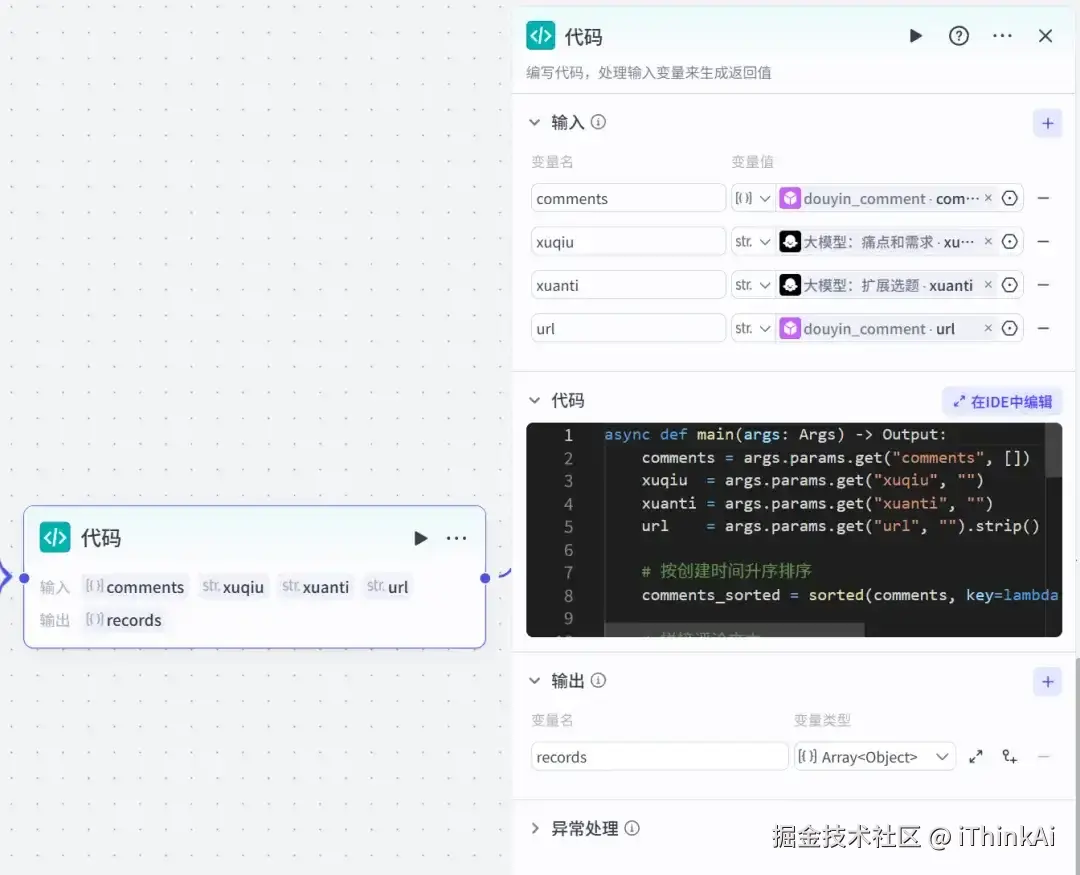Click inside the code editor line 1

coord(775,435)
